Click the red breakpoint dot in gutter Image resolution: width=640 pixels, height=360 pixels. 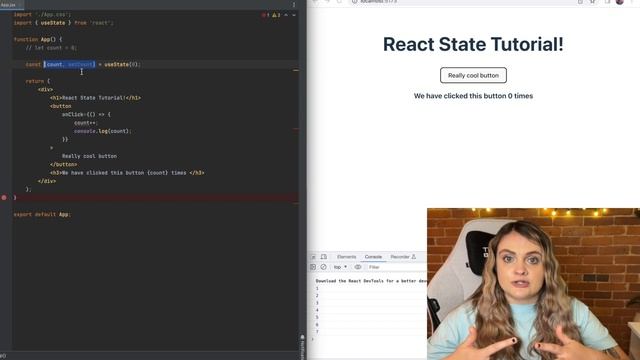(4, 198)
